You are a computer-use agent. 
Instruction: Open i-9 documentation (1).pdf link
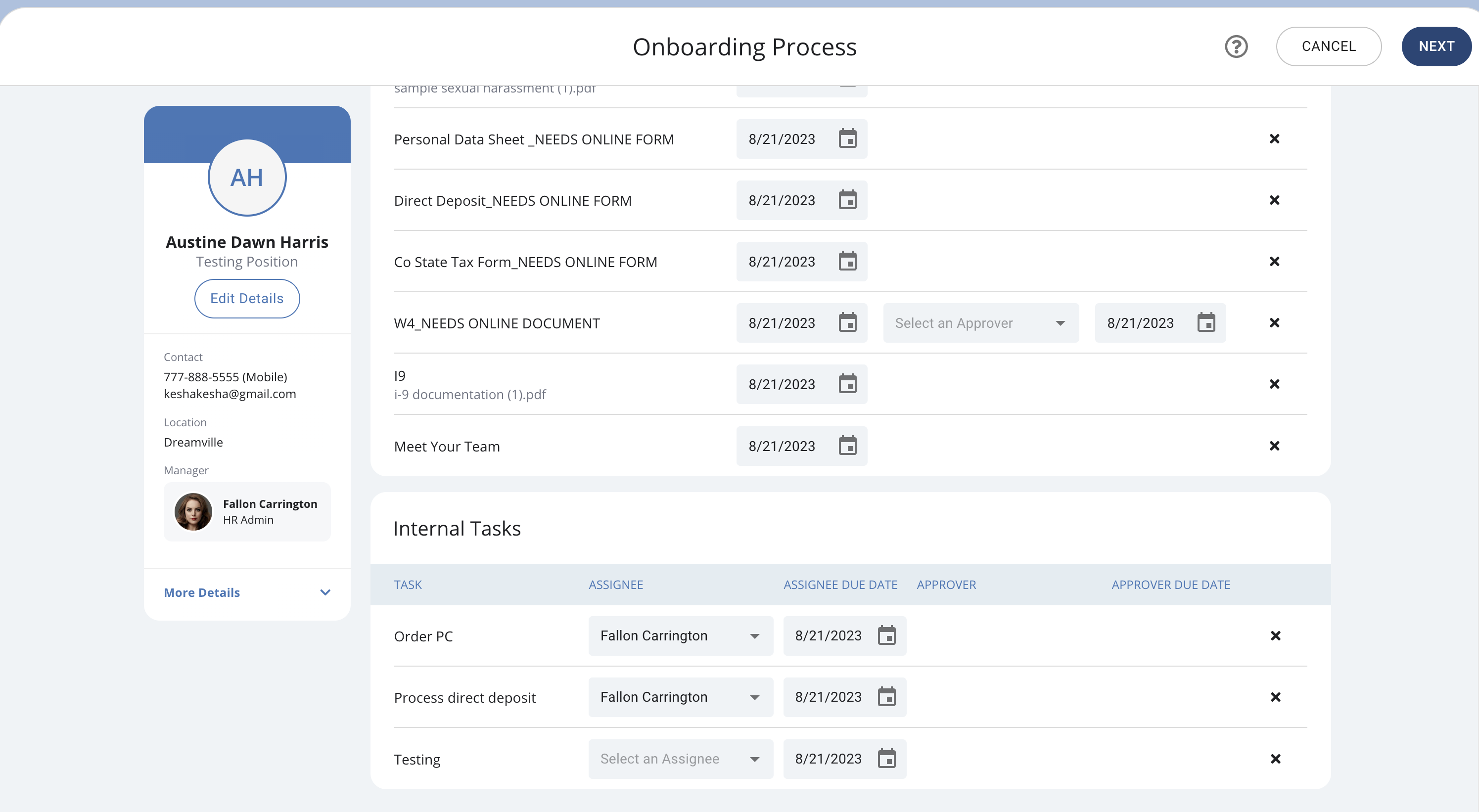[x=469, y=394]
